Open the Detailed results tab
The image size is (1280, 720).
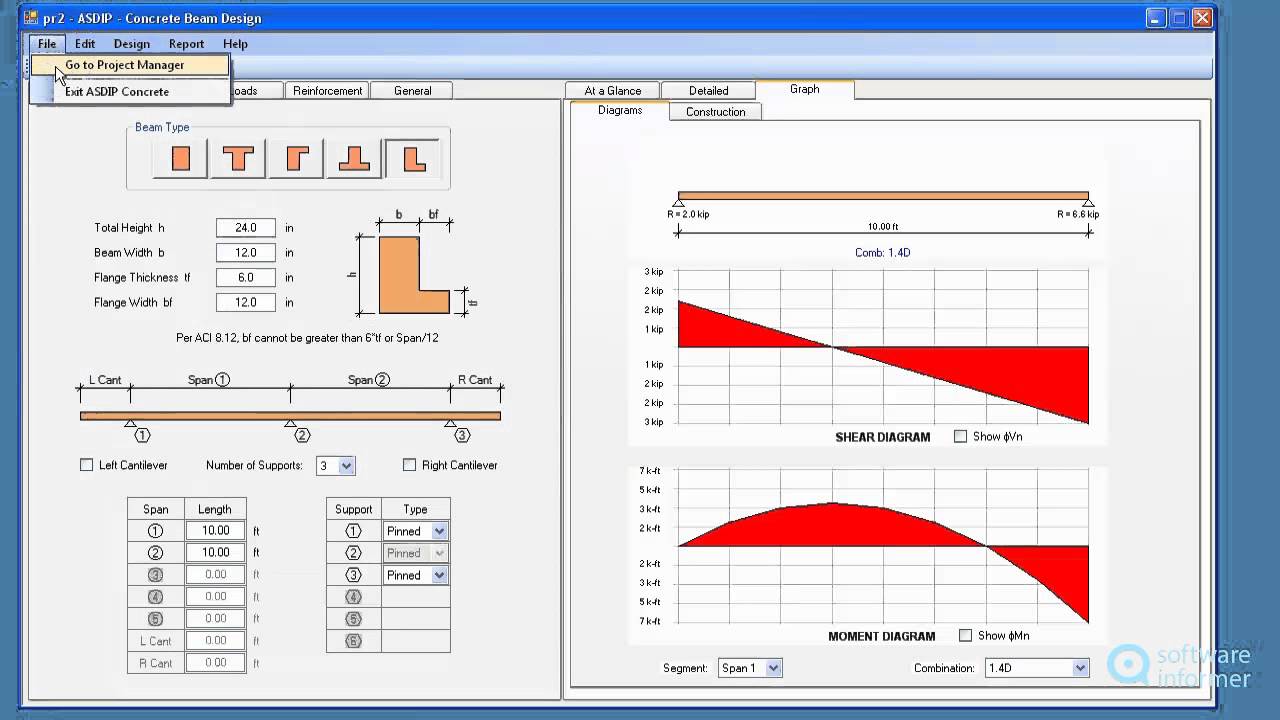click(x=708, y=91)
